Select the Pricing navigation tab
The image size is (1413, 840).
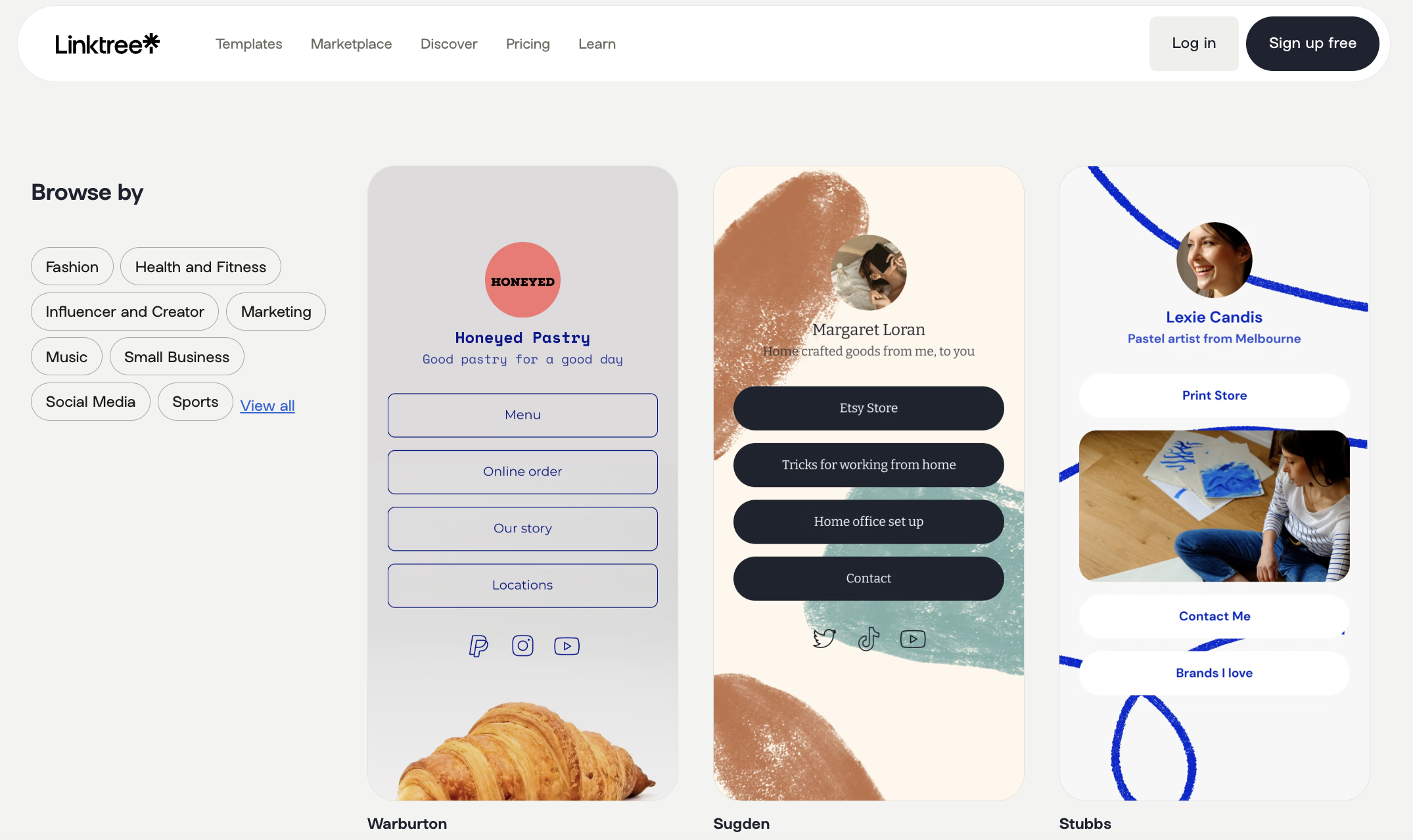[x=527, y=43]
